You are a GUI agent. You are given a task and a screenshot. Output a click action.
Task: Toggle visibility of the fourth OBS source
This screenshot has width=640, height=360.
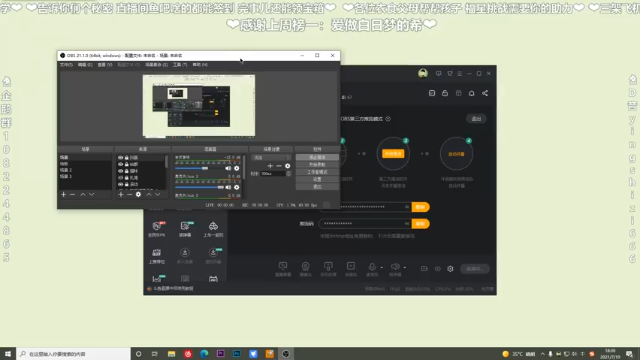coord(120,178)
